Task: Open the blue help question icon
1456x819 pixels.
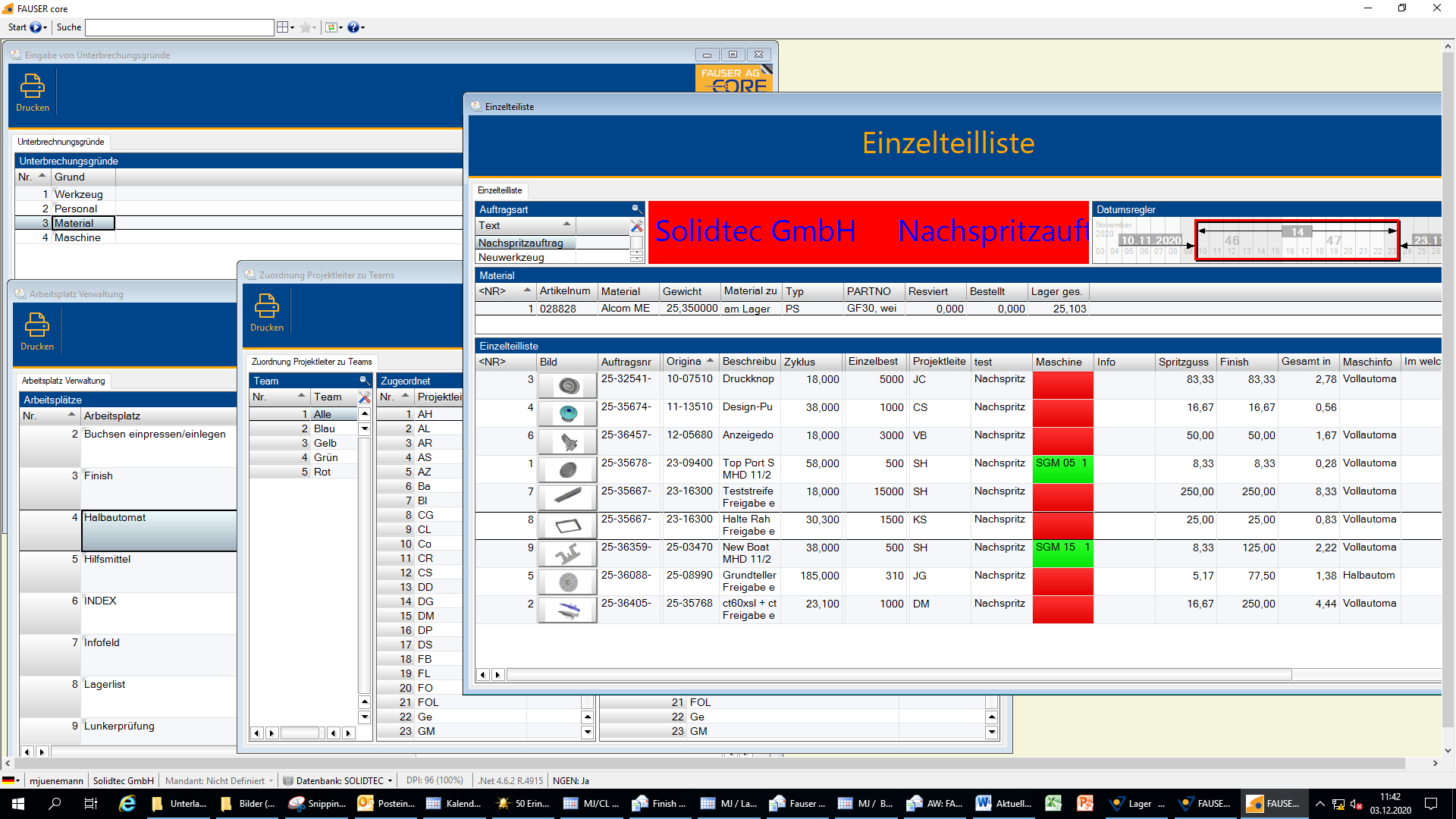Action: pyautogui.click(x=356, y=27)
